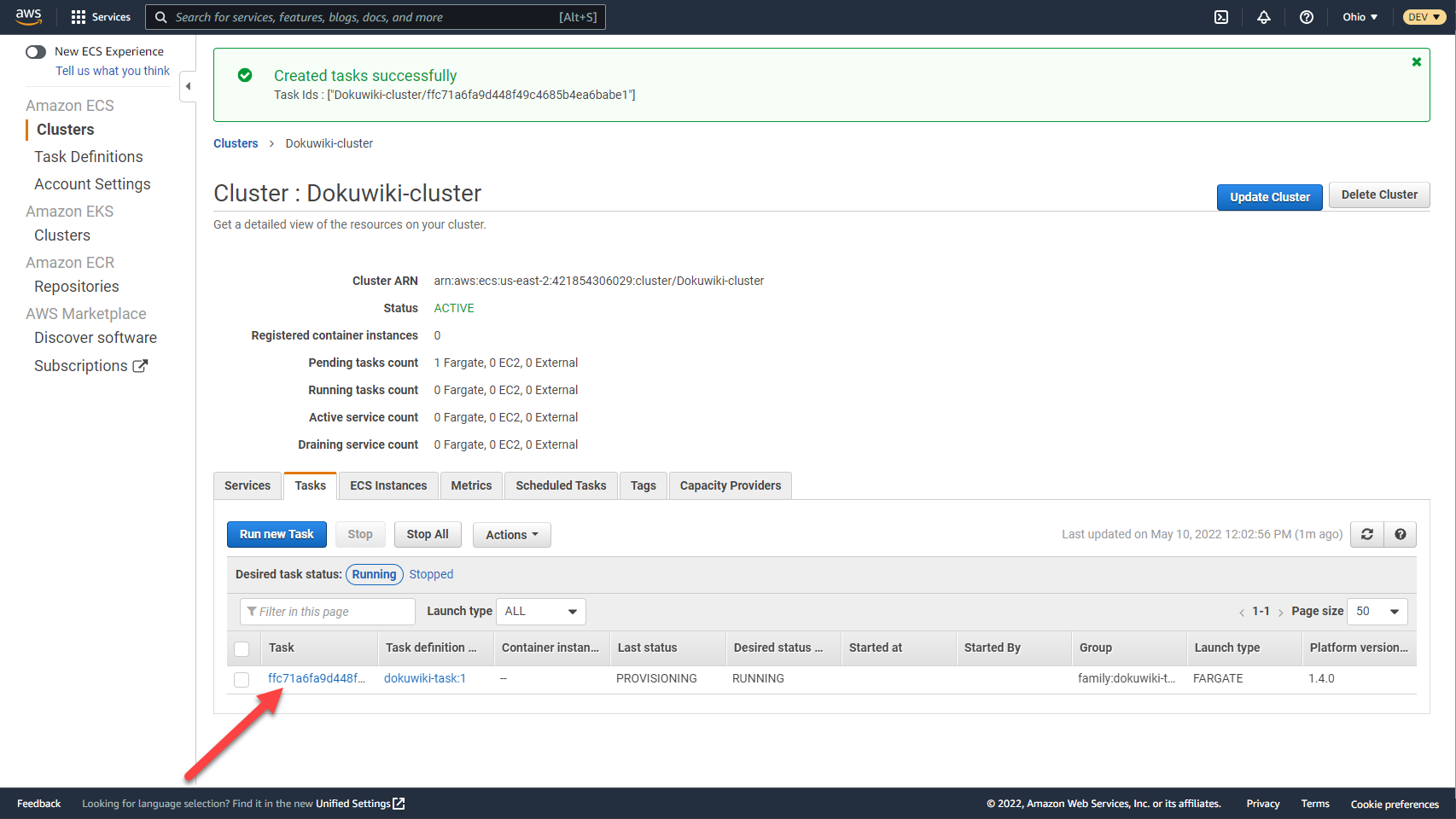Image resolution: width=1456 pixels, height=819 pixels.
Task: Open ECR Repositories in sidebar
Action: (77, 287)
